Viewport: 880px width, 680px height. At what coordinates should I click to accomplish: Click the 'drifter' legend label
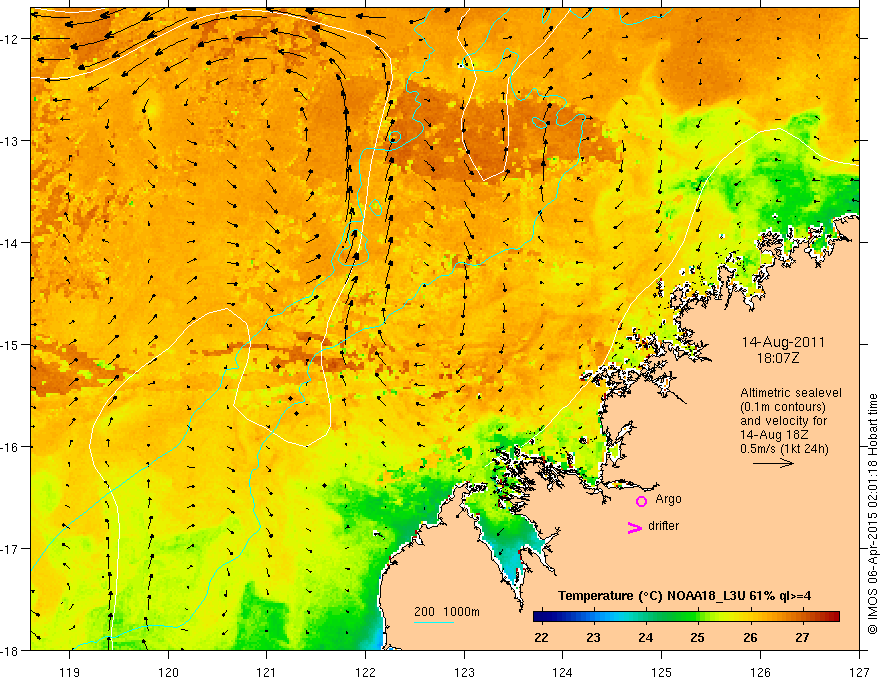pos(663,526)
